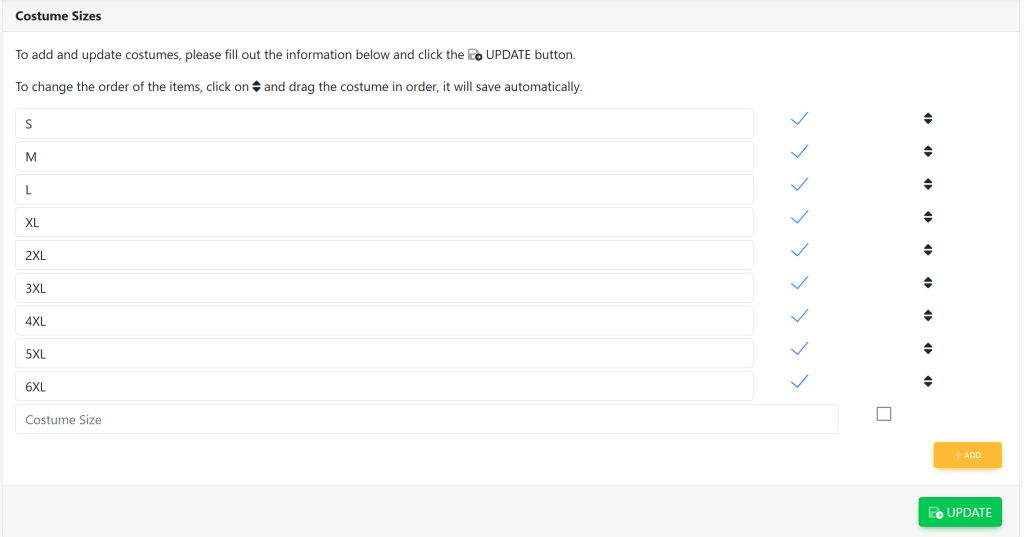The width and height of the screenshot is (1024, 537).
Task: Click the blue checkmark for size L
Action: [x=799, y=184]
